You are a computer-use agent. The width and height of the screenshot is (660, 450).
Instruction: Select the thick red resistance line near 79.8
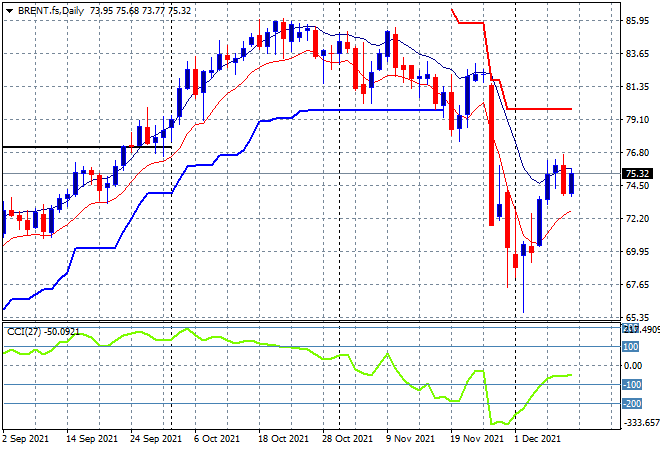click(x=539, y=109)
